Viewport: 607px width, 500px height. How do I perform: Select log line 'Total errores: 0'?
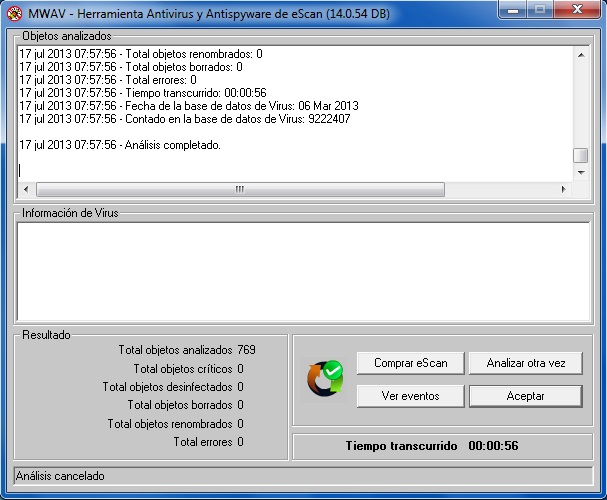pos(108,80)
